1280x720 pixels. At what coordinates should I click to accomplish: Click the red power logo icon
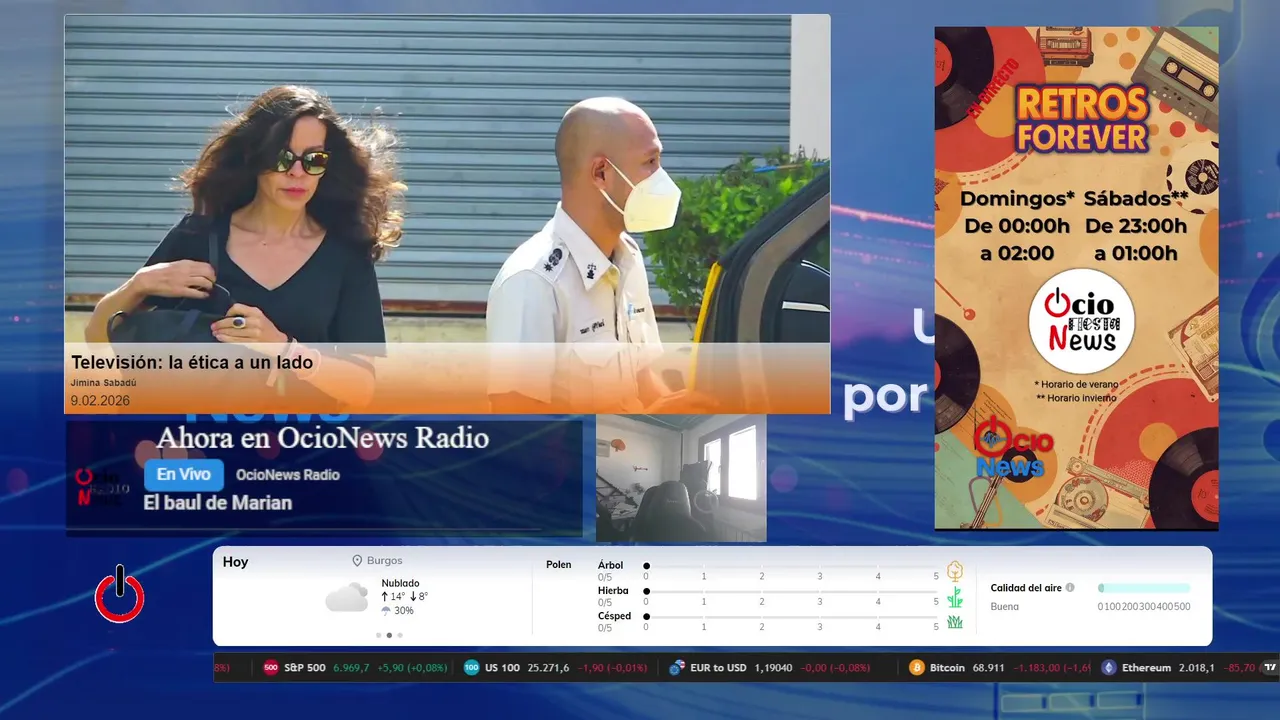(x=120, y=594)
